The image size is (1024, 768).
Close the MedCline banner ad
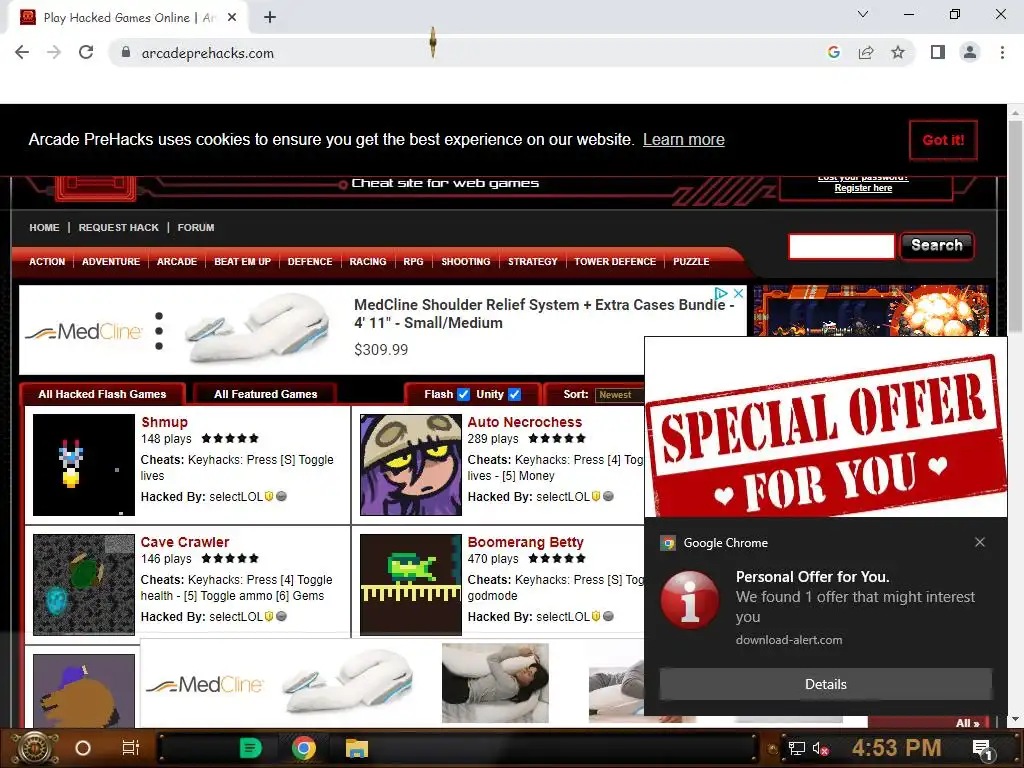point(738,293)
